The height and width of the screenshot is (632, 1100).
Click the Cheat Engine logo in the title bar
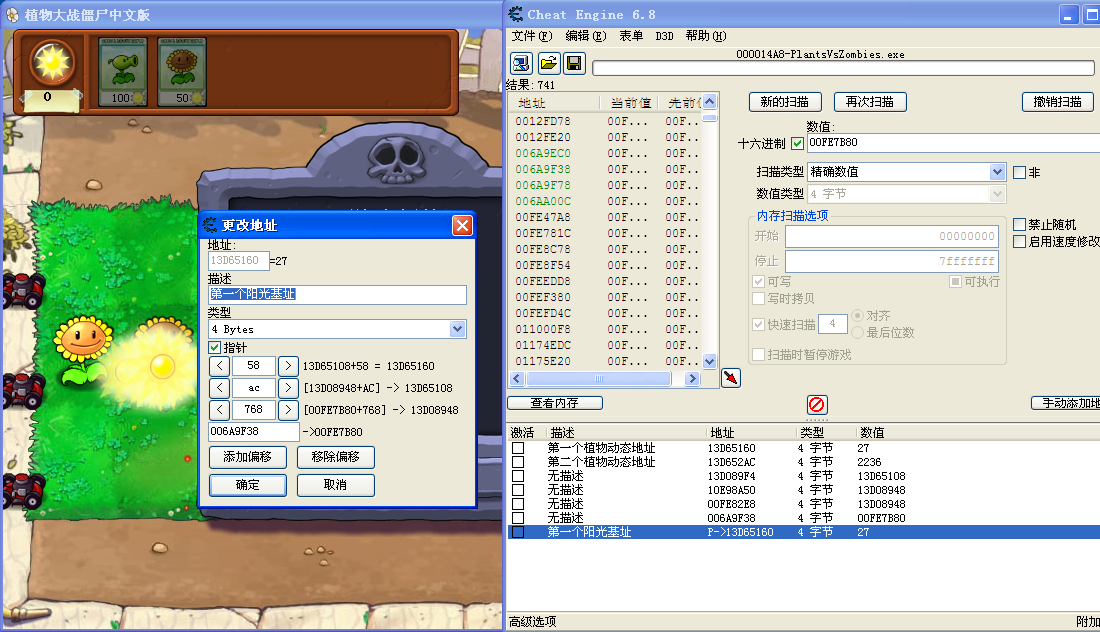pos(516,14)
